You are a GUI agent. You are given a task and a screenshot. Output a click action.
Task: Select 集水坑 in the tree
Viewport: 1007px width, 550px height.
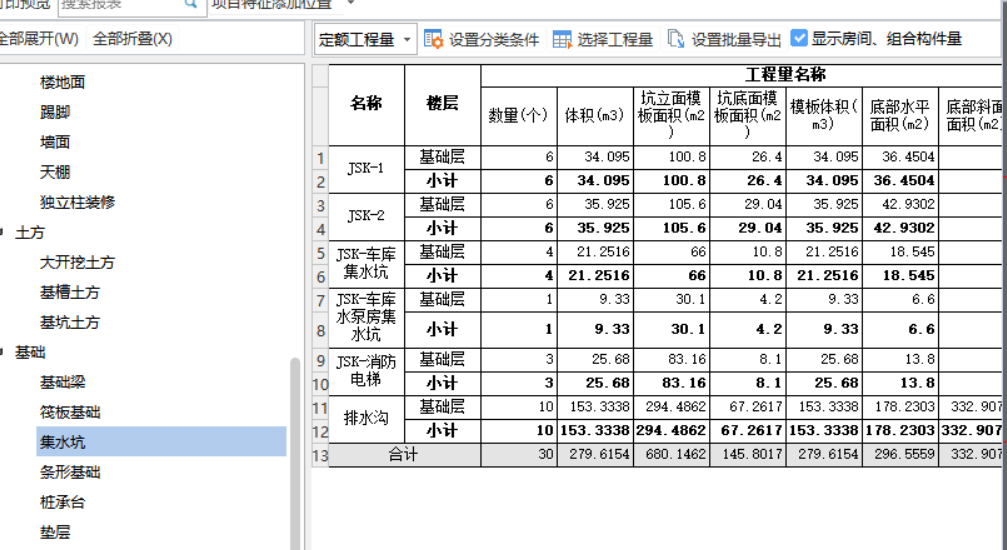(161, 441)
